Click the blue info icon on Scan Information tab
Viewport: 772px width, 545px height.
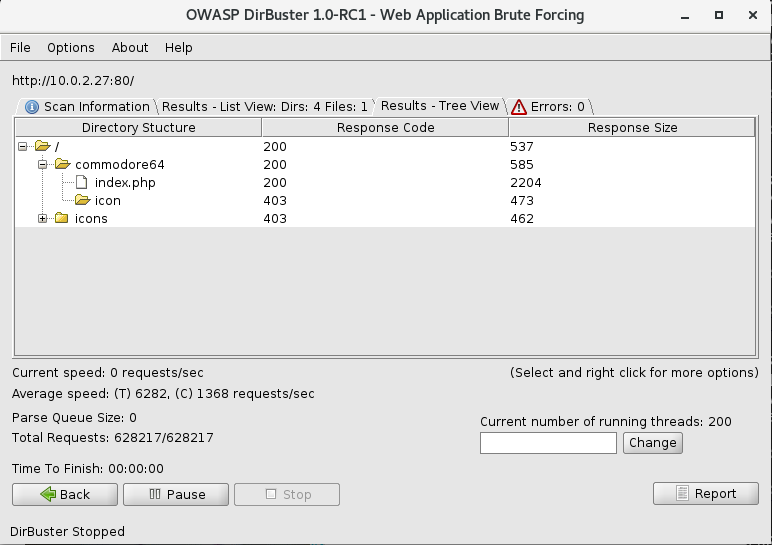(x=32, y=107)
